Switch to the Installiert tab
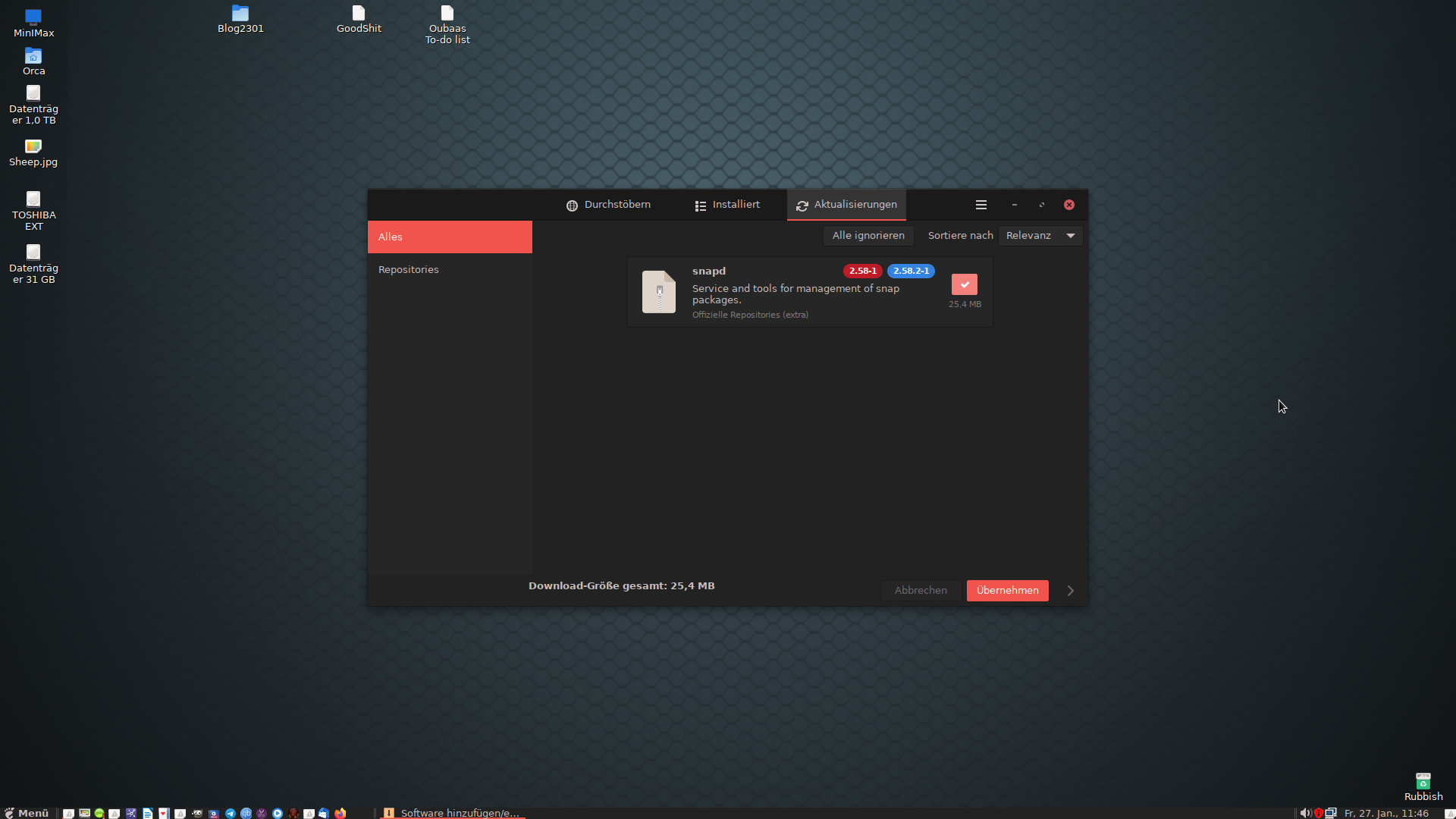Viewport: 1456px width, 819px height. pos(727,205)
